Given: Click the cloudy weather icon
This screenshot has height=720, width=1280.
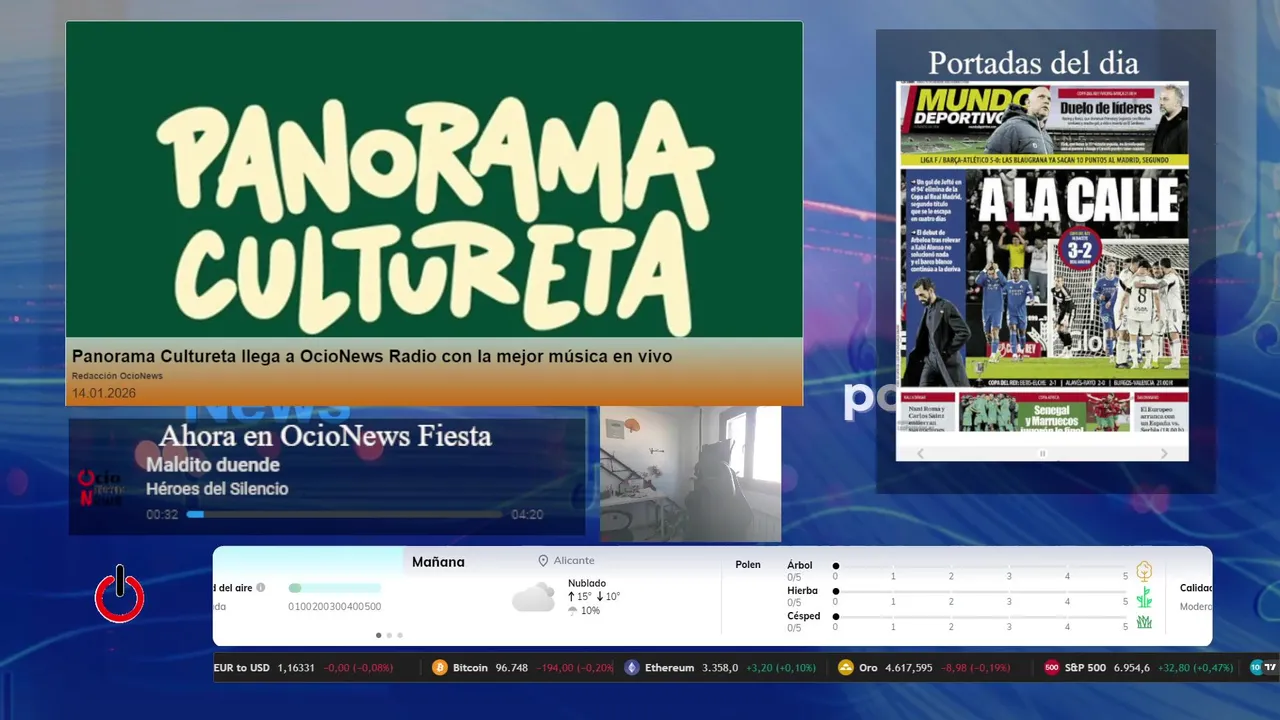Looking at the screenshot, I should point(533,598).
